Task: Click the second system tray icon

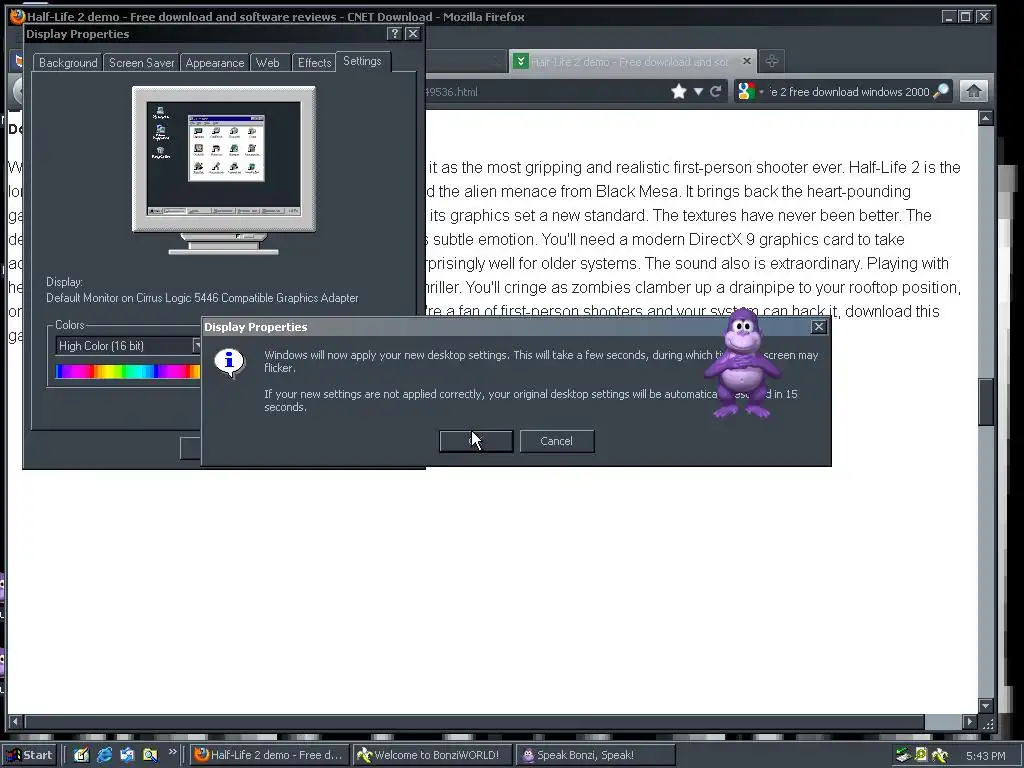Action: pos(921,755)
